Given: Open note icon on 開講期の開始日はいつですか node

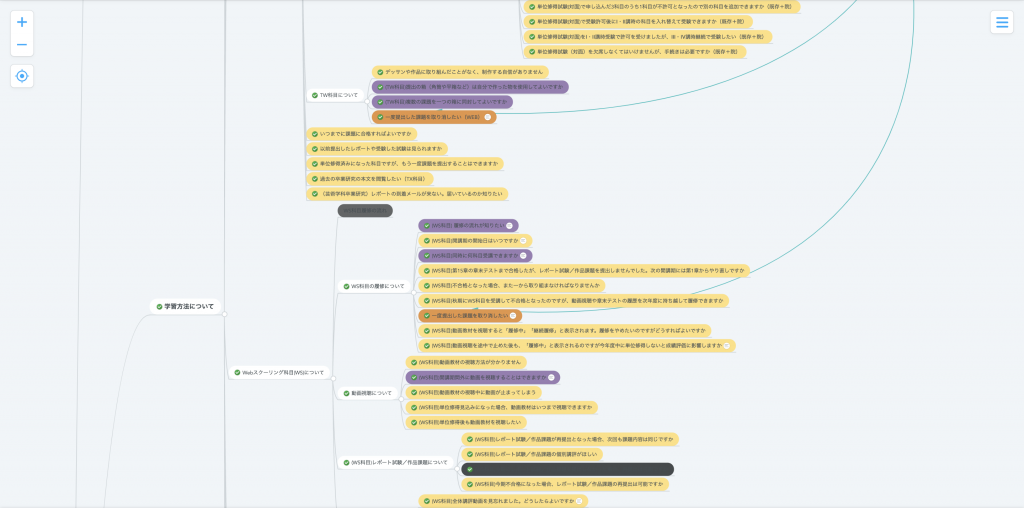Looking at the screenshot, I should click(523, 241).
